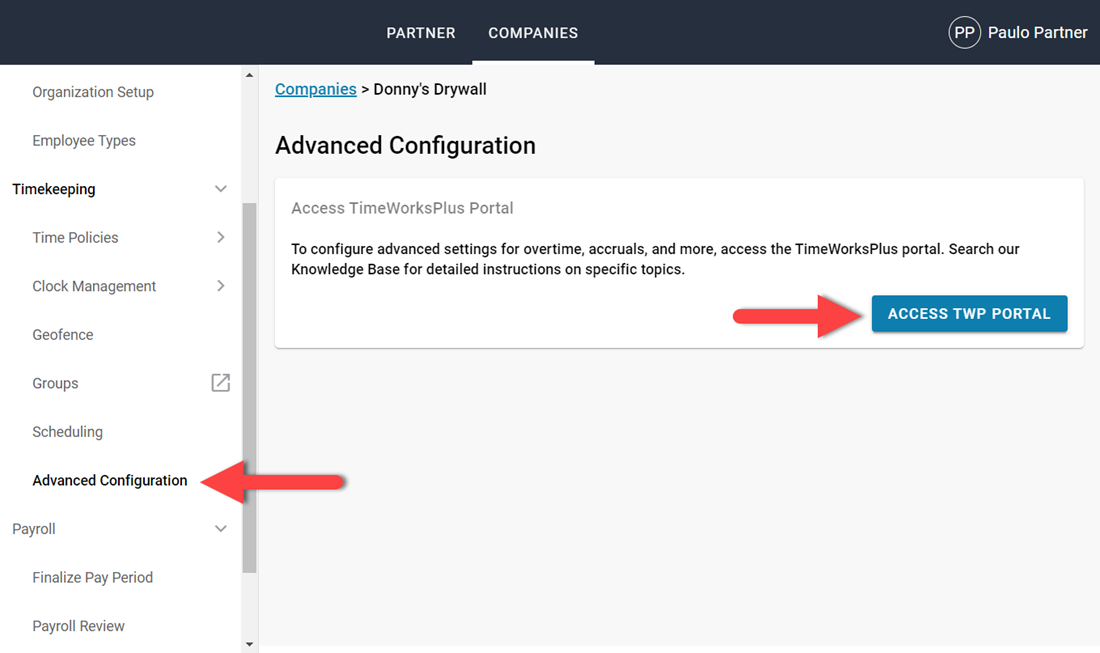
Task: Open Groups using the external link icon
Action: [x=220, y=383]
